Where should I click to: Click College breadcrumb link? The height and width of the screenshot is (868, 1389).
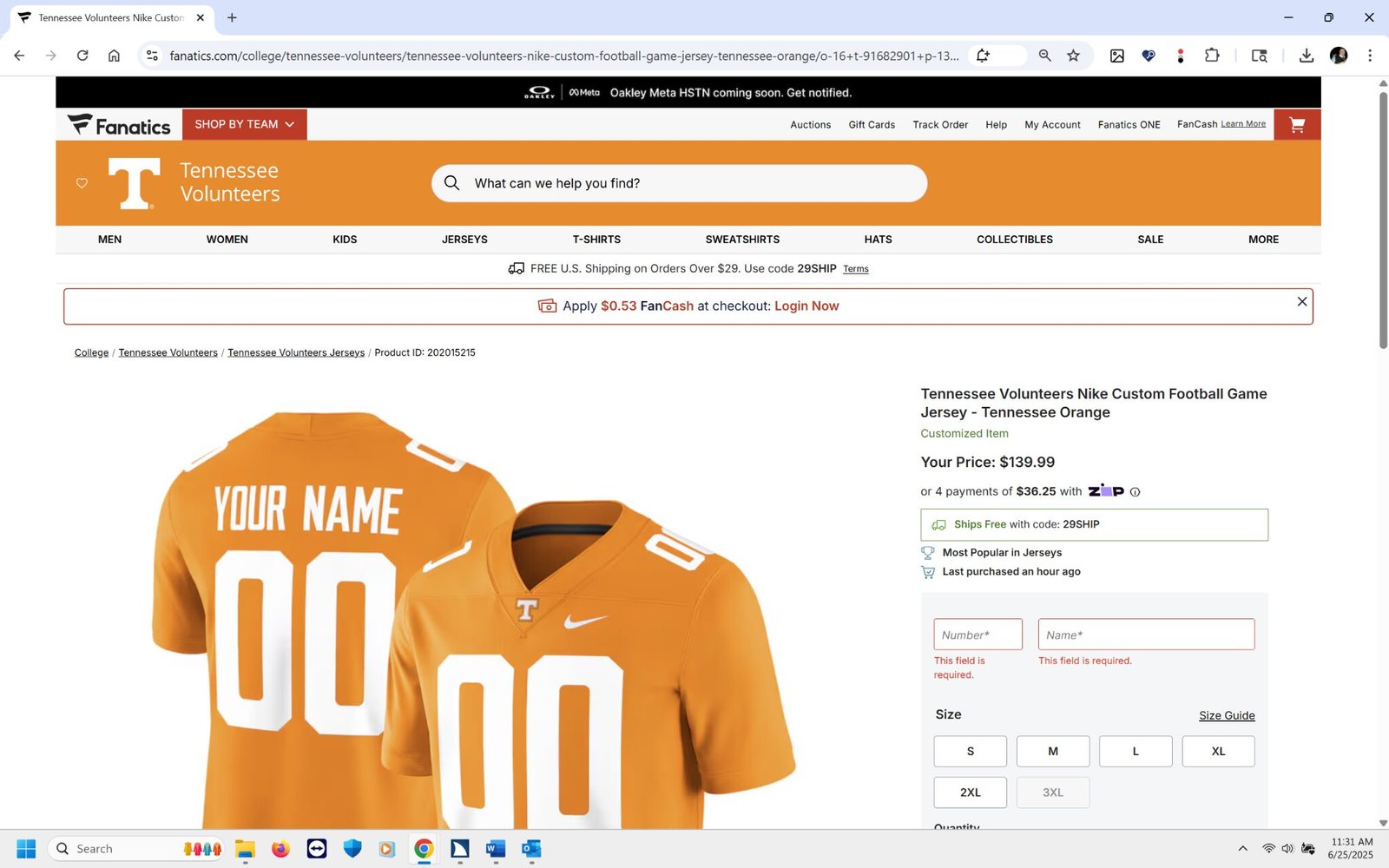tap(91, 353)
